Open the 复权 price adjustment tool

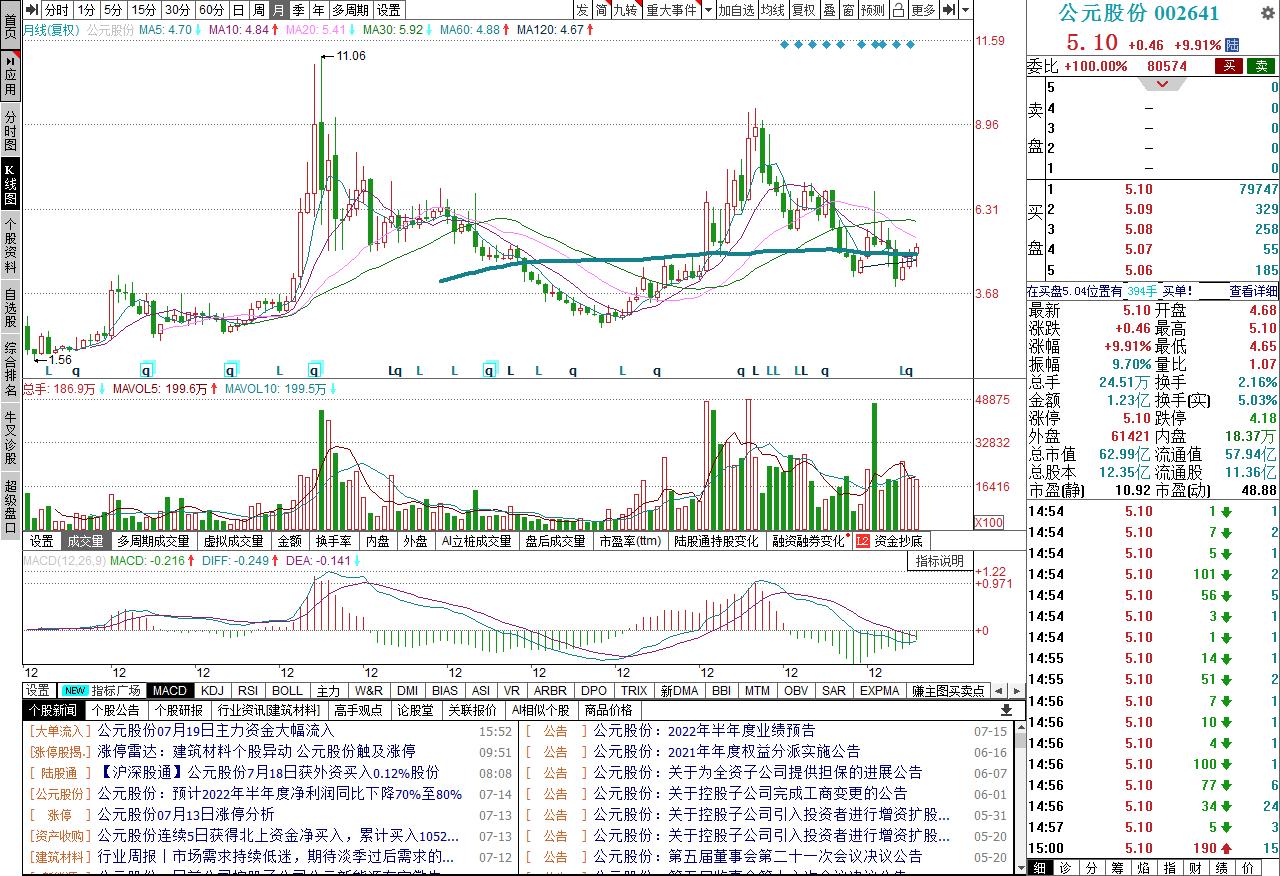click(804, 10)
